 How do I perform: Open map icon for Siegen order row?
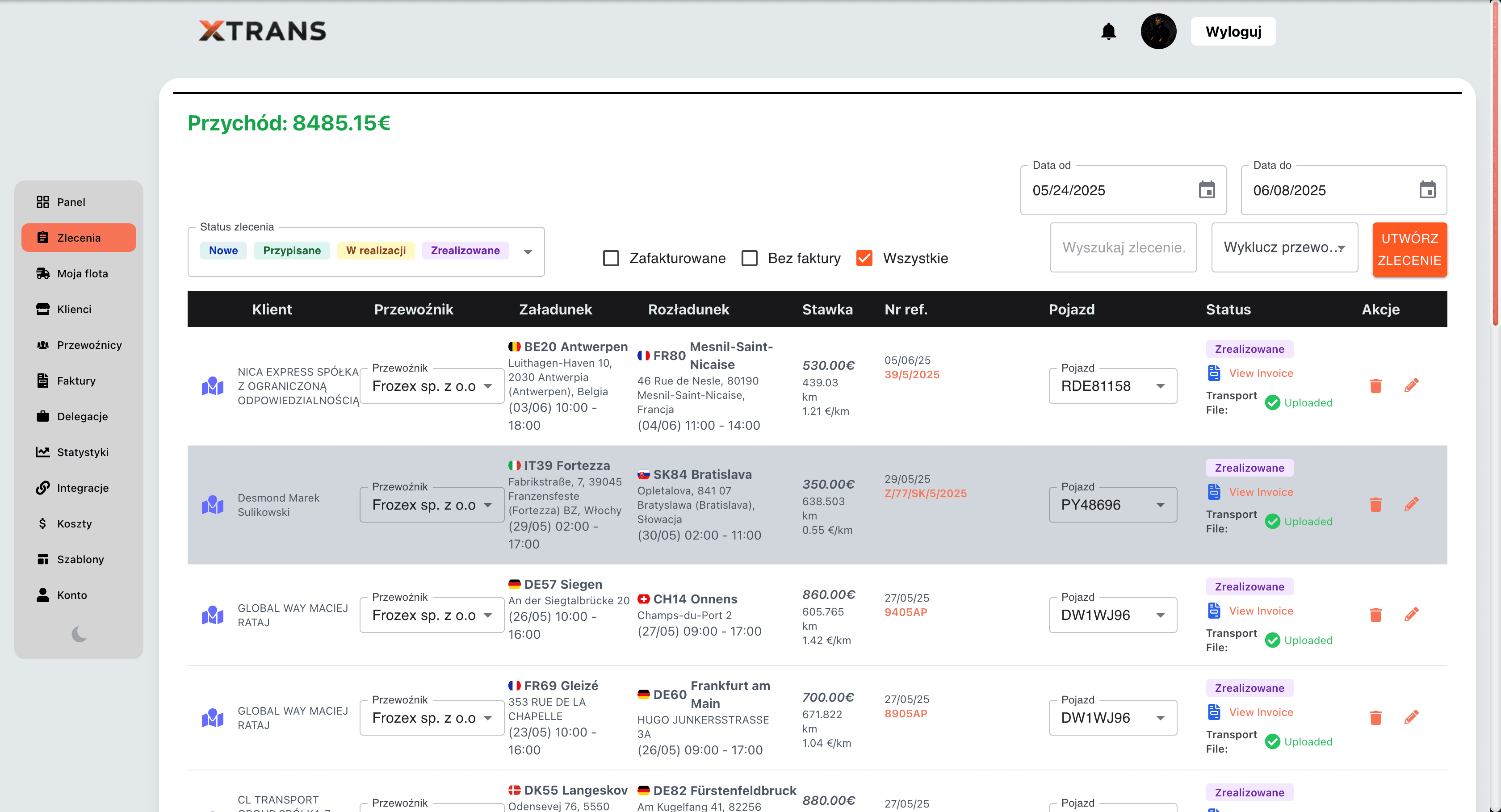[213, 615]
